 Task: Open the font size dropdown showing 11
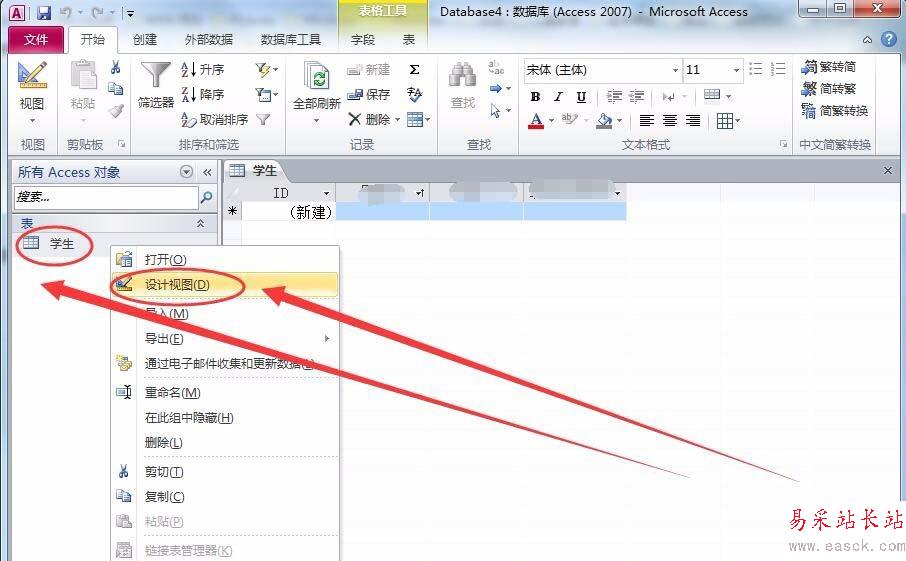click(x=736, y=70)
